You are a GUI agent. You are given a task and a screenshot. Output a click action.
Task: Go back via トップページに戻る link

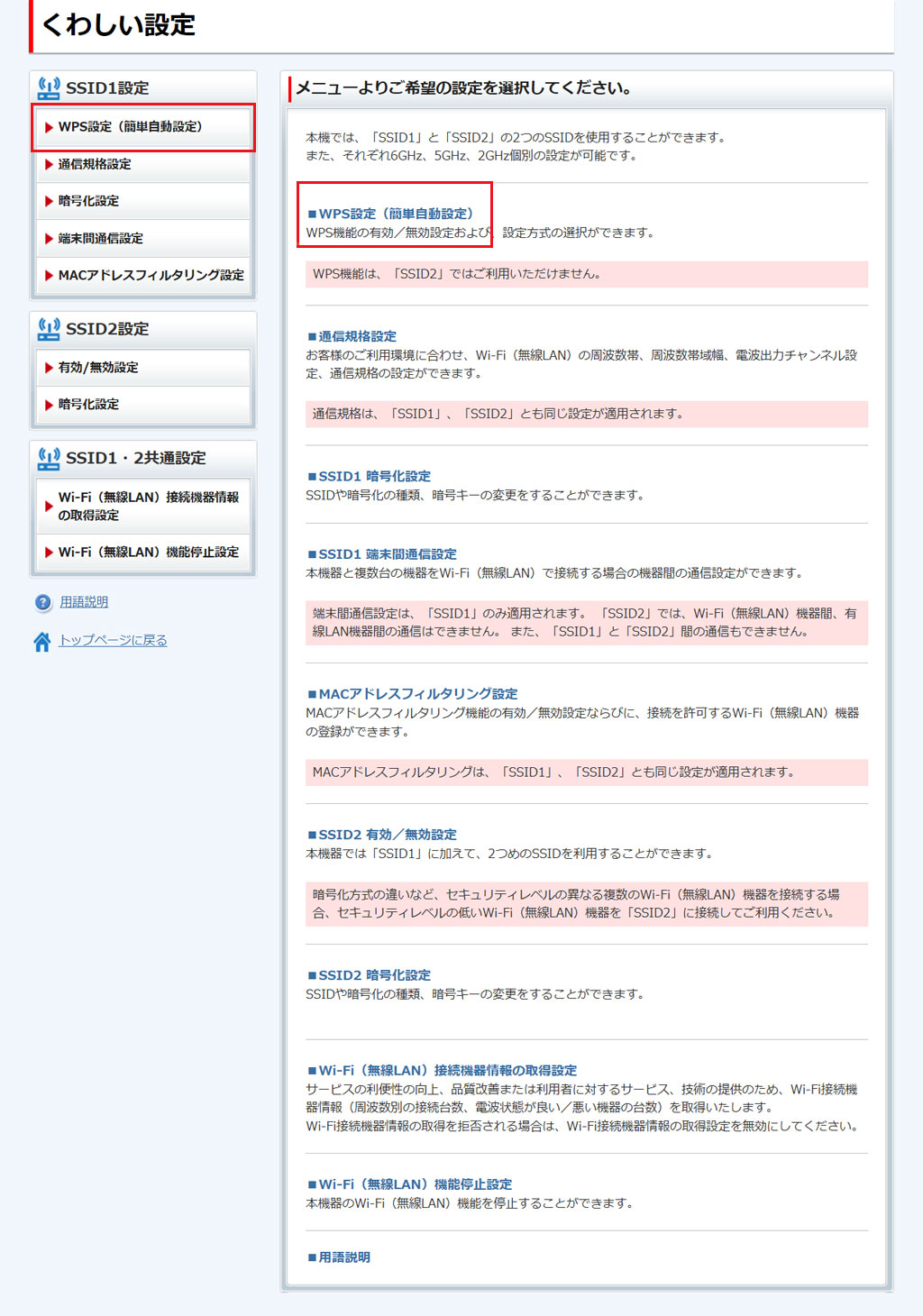click(x=113, y=640)
